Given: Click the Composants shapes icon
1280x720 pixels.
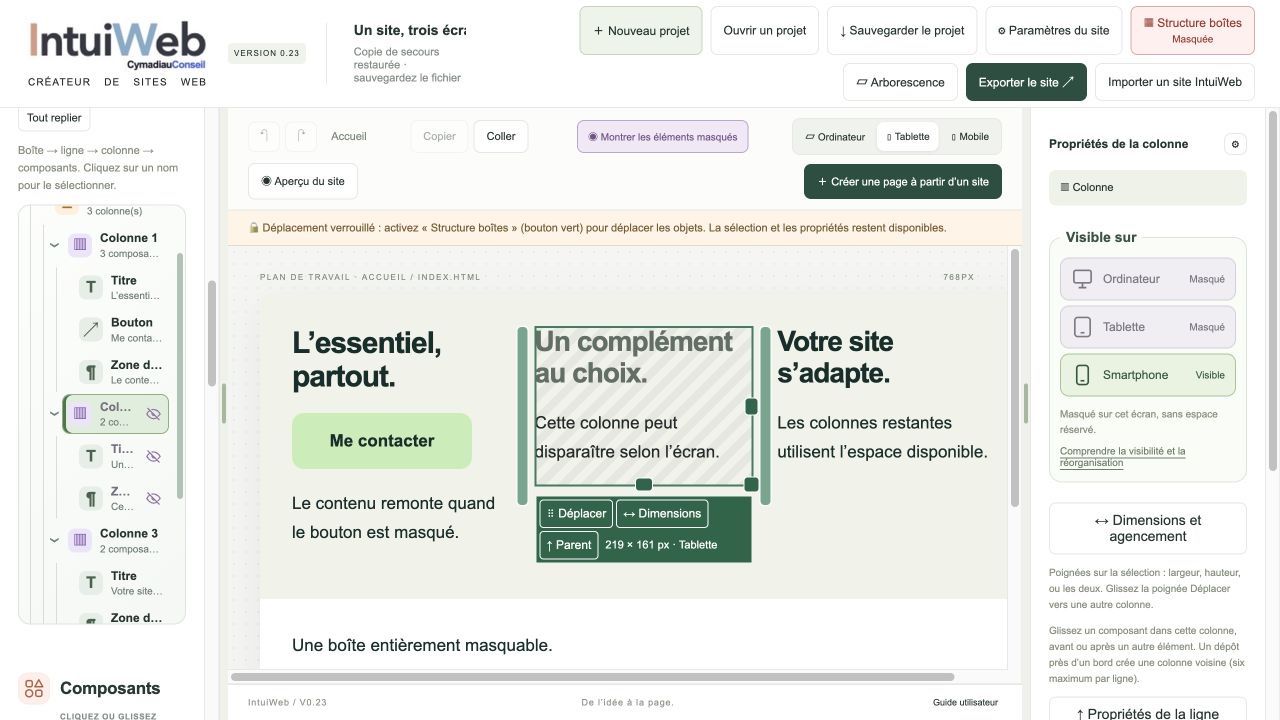Looking at the screenshot, I should point(34,688).
